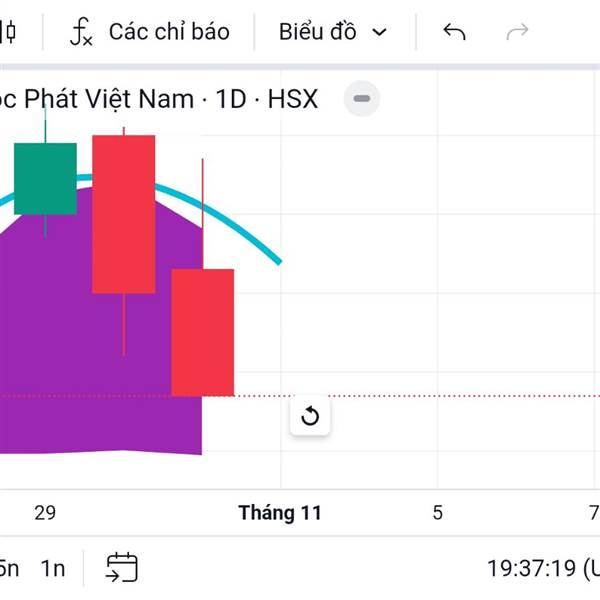The height and width of the screenshot is (600, 600).
Task: Click the candlestick chart style icon
Action: click(9, 32)
